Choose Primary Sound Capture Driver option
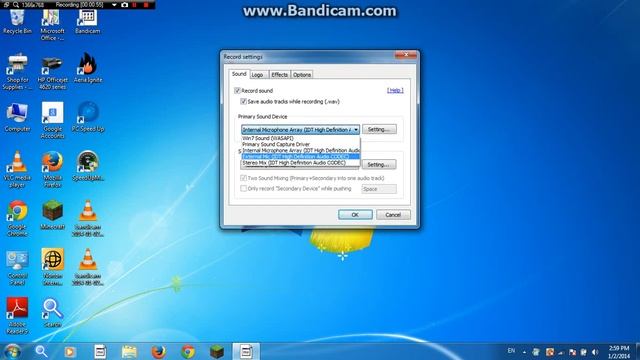 point(301,144)
